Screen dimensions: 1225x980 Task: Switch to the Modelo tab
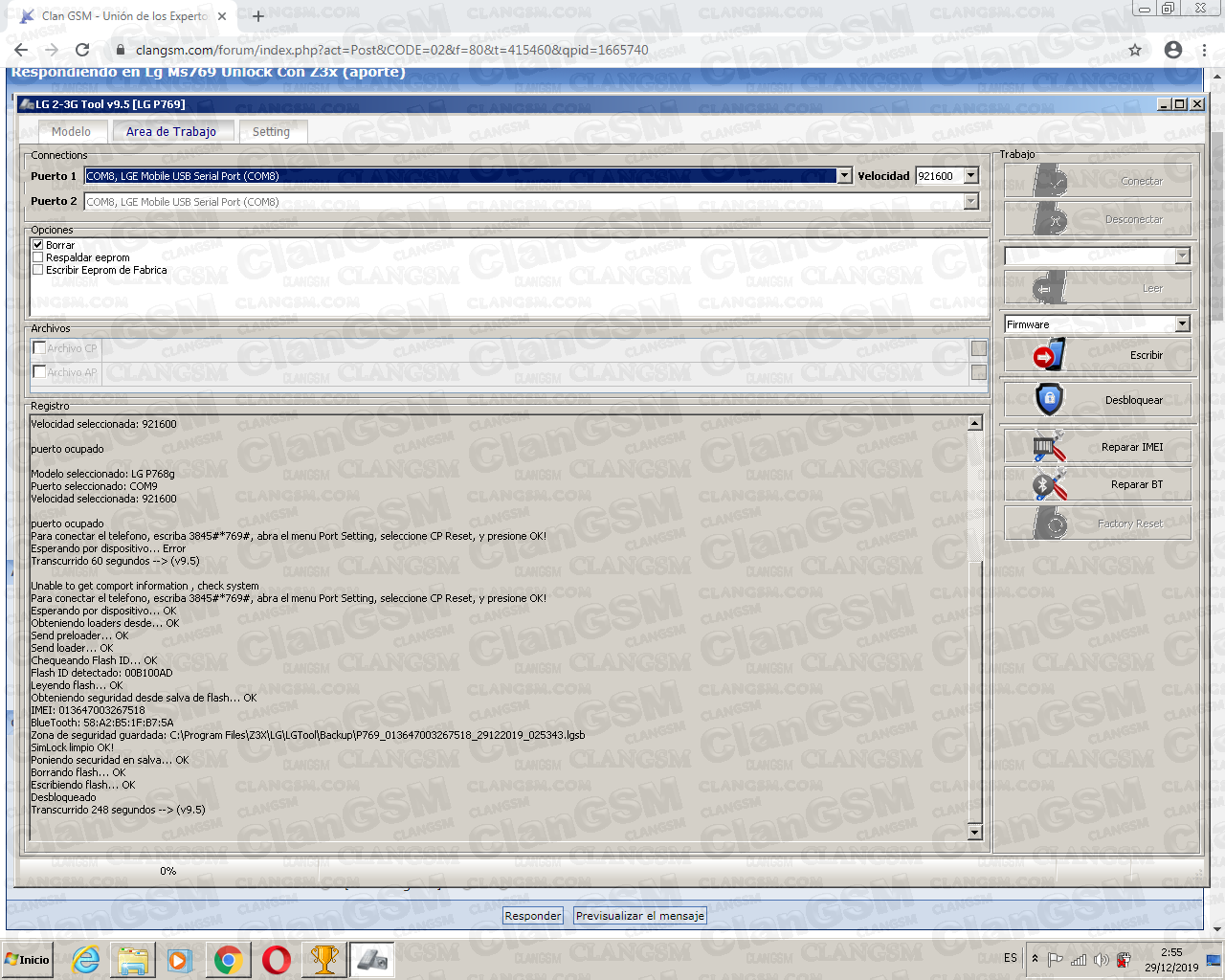[71, 132]
